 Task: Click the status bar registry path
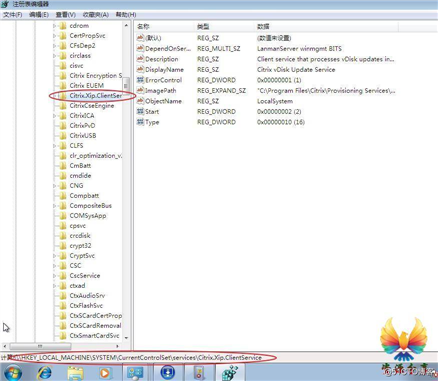(x=131, y=358)
